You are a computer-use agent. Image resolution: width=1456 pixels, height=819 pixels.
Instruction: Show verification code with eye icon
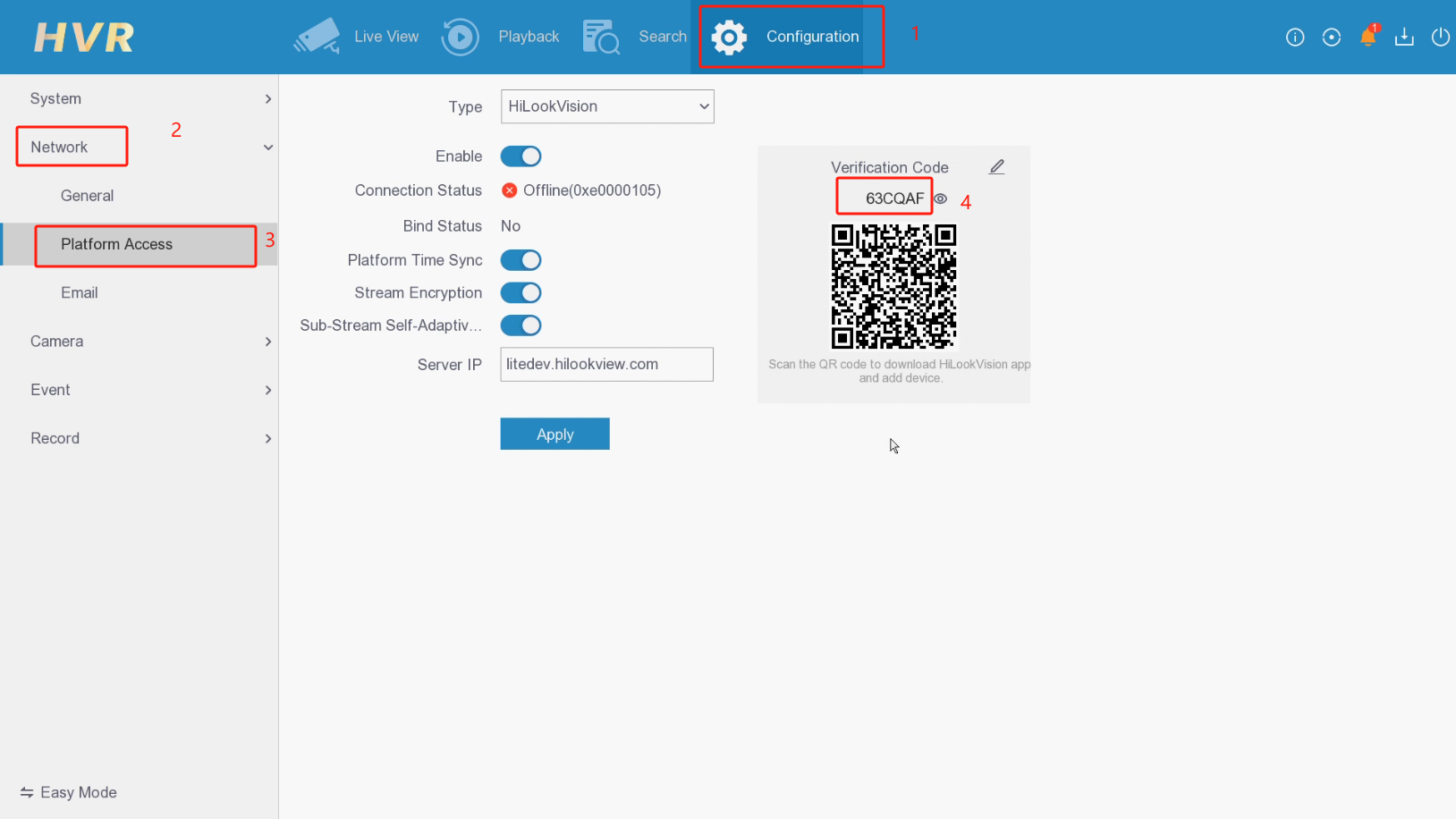(941, 198)
